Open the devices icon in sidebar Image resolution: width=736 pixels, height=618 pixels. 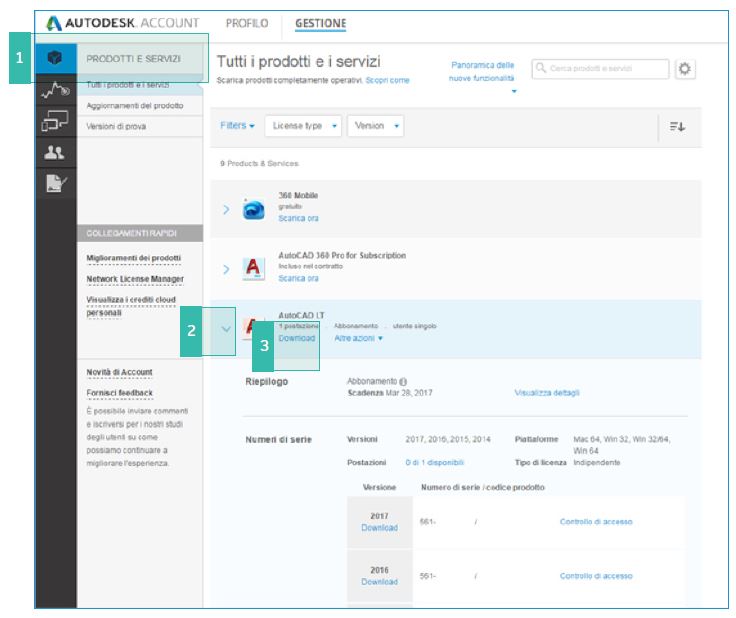tap(55, 121)
